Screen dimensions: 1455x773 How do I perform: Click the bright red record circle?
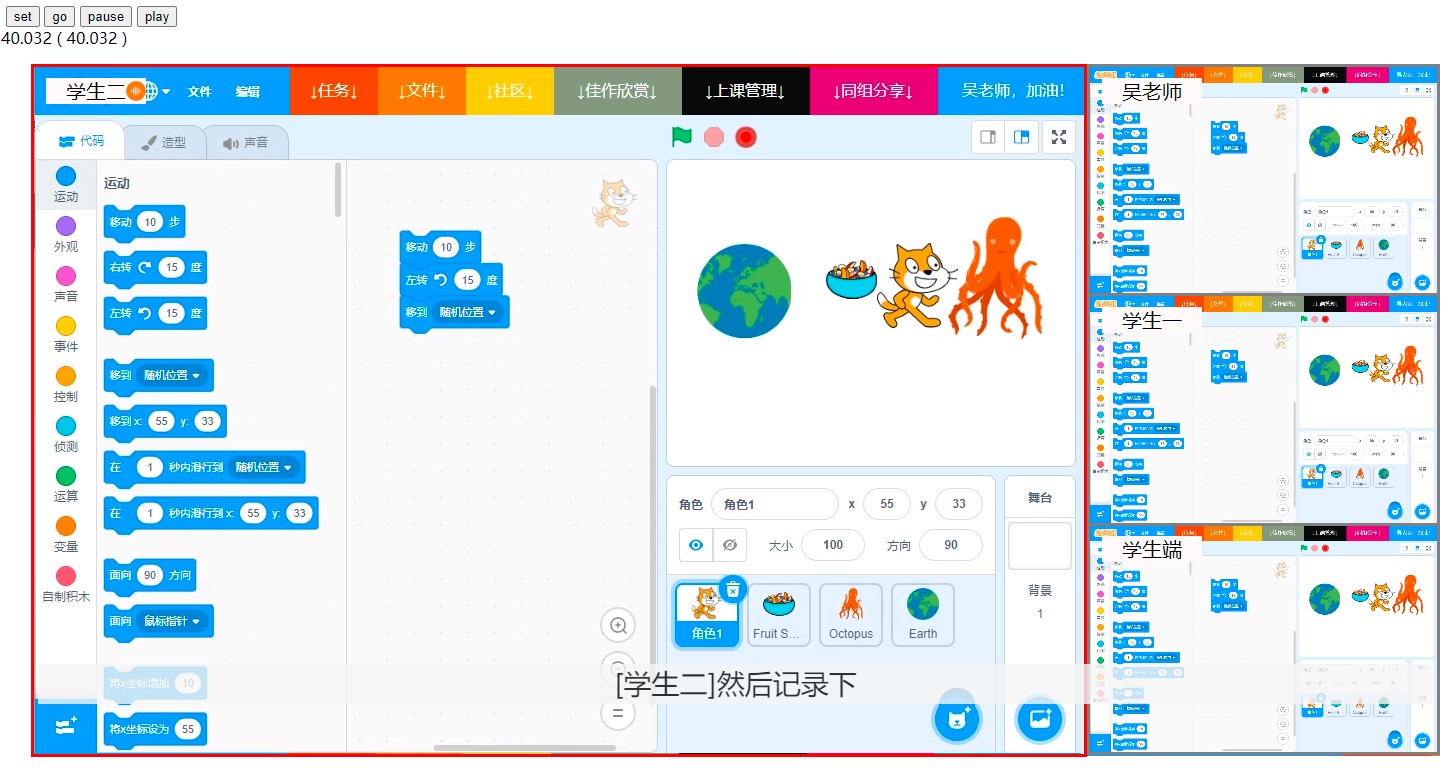(745, 137)
